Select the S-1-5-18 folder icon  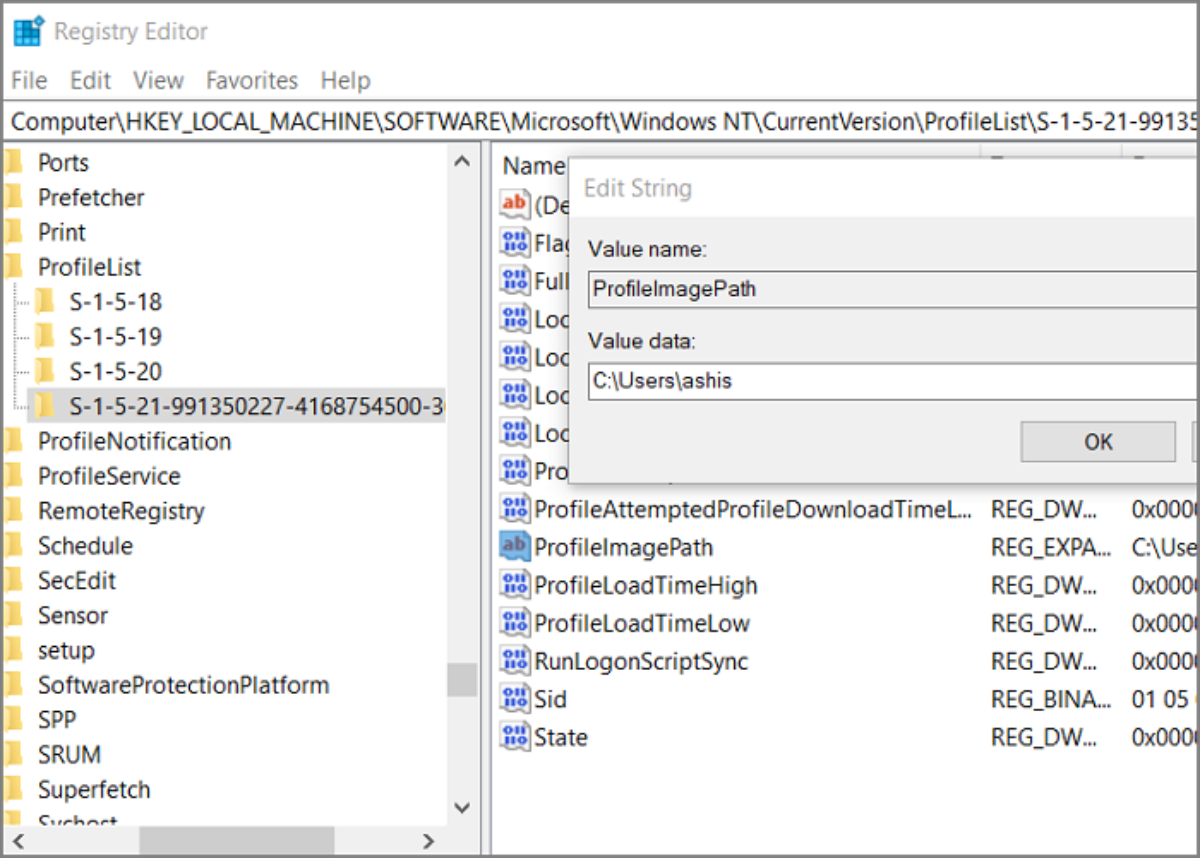point(45,302)
